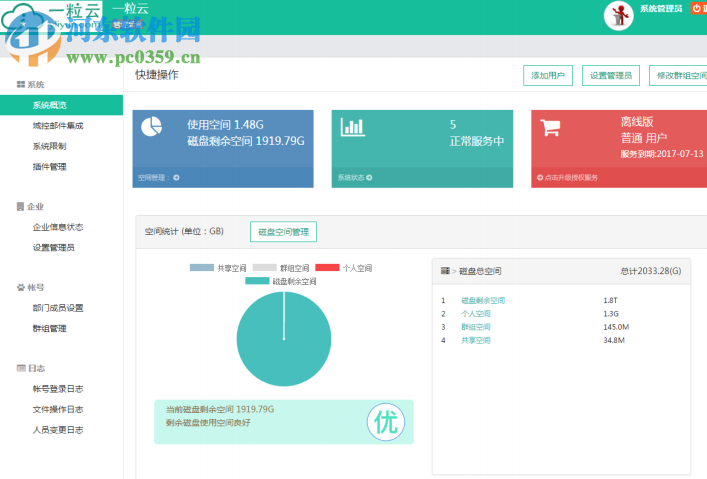Click 点击升级授权服务 on the red card
The image size is (707, 479).
click(571, 178)
